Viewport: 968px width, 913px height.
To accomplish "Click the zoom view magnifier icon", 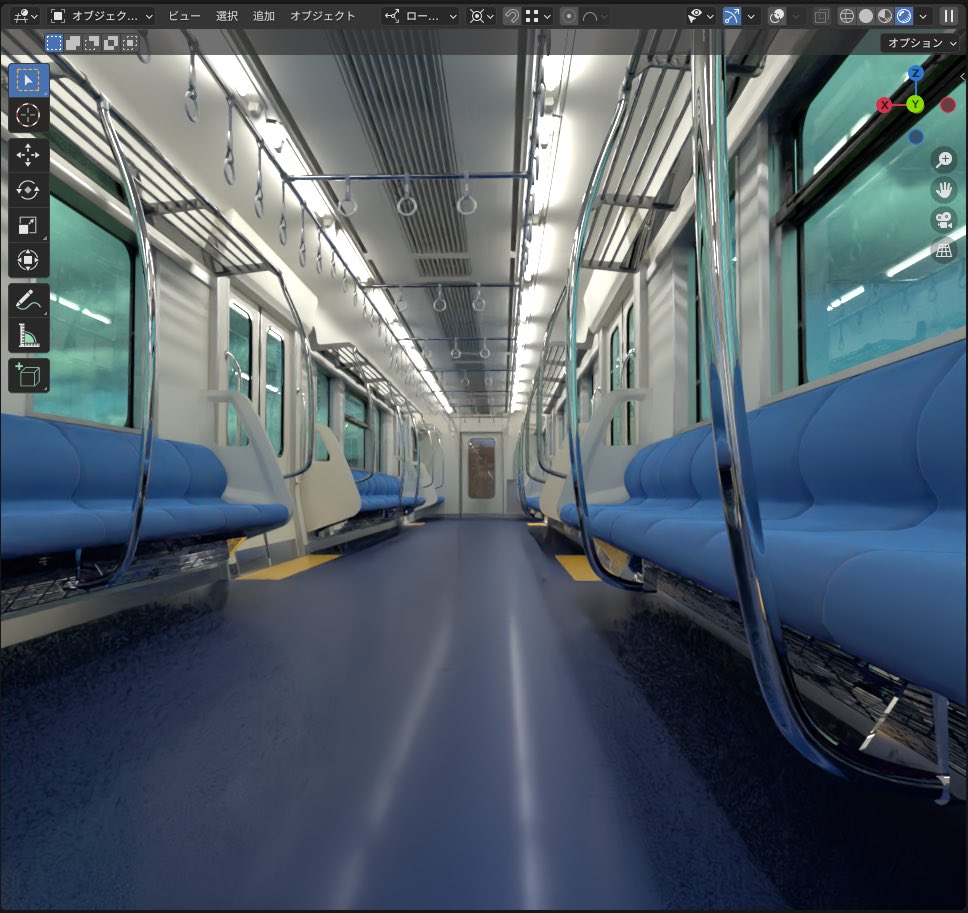I will point(944,160).
